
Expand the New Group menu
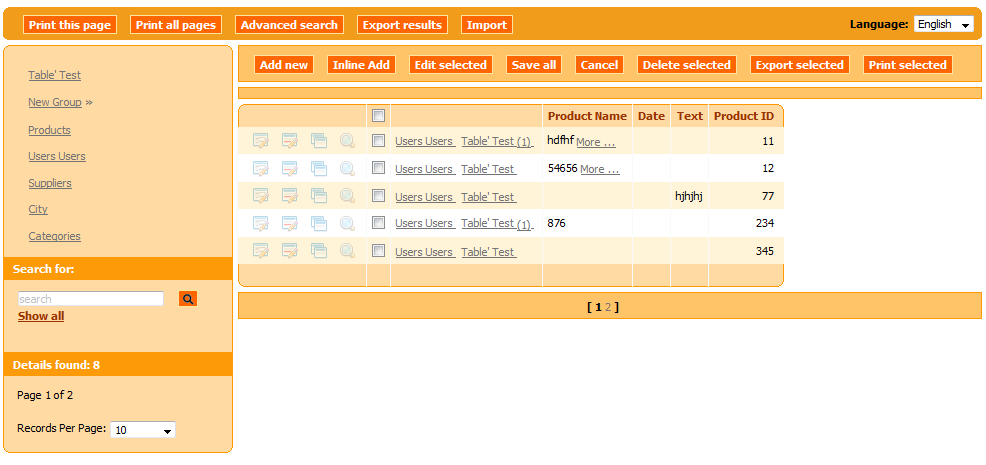point(60,102)
